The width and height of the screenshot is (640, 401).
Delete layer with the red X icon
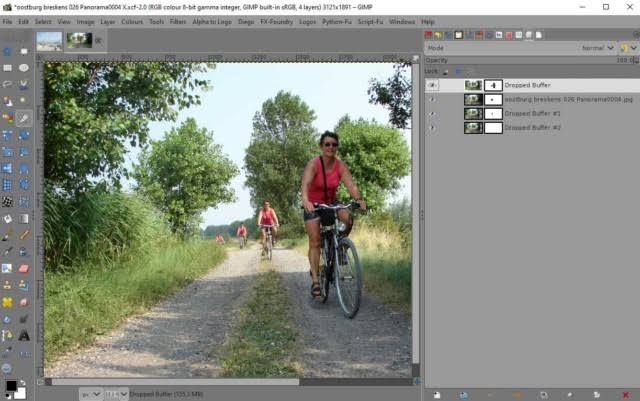(x=625, y=394)
